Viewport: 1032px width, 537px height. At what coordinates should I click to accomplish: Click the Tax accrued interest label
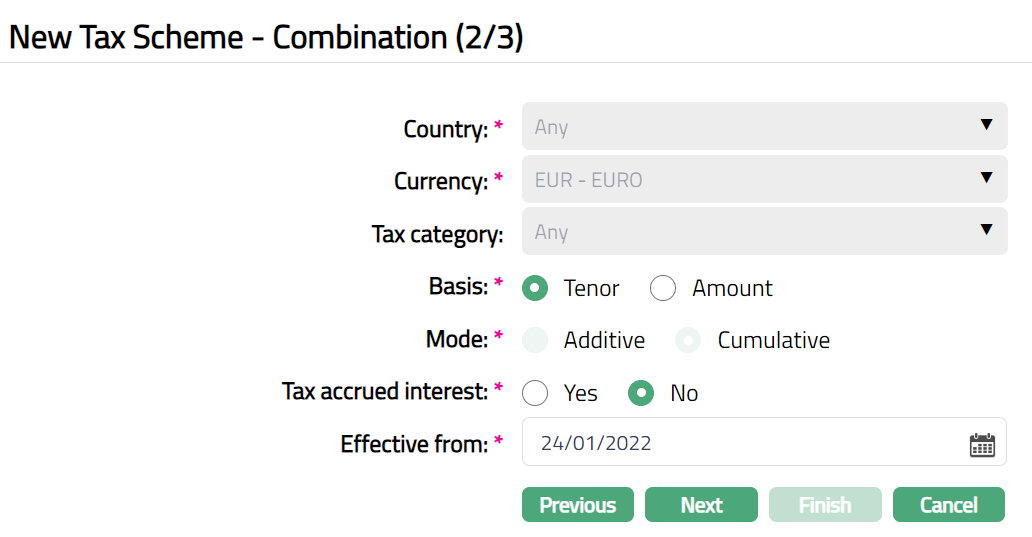click(385, 391)
